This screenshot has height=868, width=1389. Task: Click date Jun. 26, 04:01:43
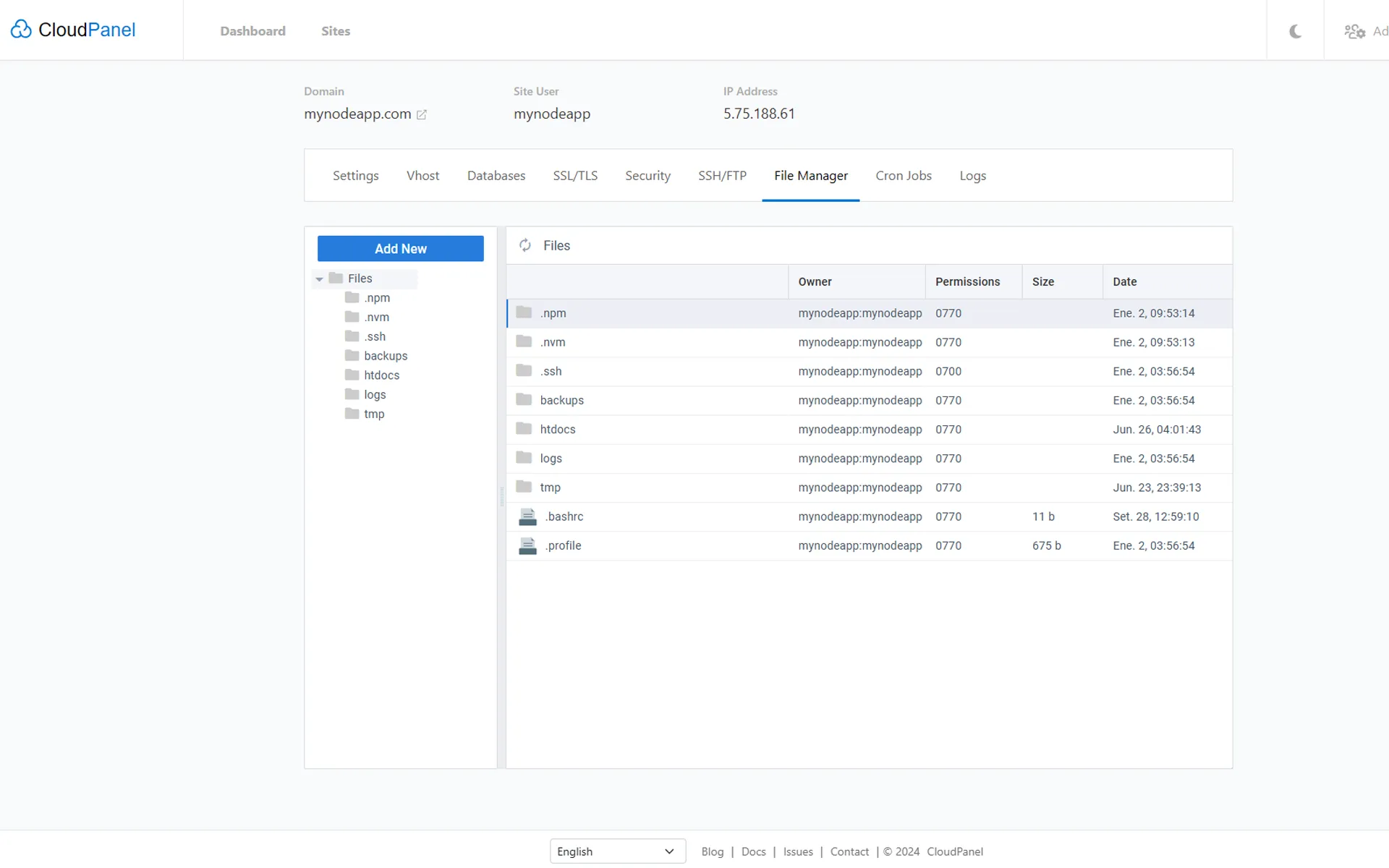pos(1157,429)
